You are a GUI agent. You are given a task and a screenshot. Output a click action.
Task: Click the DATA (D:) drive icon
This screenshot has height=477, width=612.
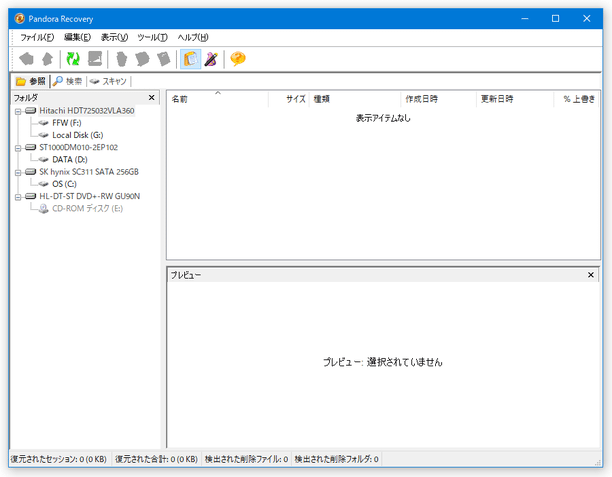tap(43, 160)
